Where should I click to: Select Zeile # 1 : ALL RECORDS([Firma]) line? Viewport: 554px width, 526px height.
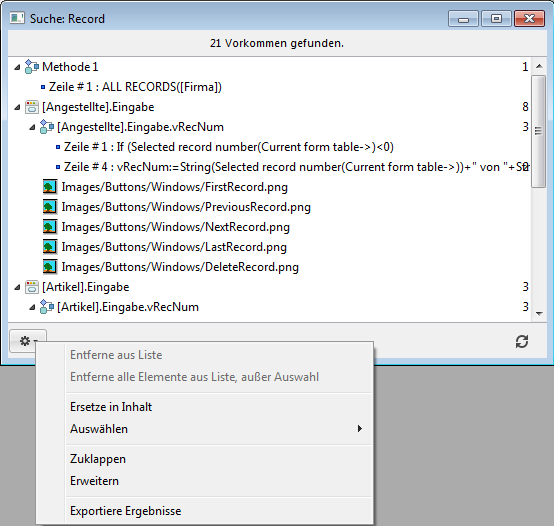tap(135, 87)
